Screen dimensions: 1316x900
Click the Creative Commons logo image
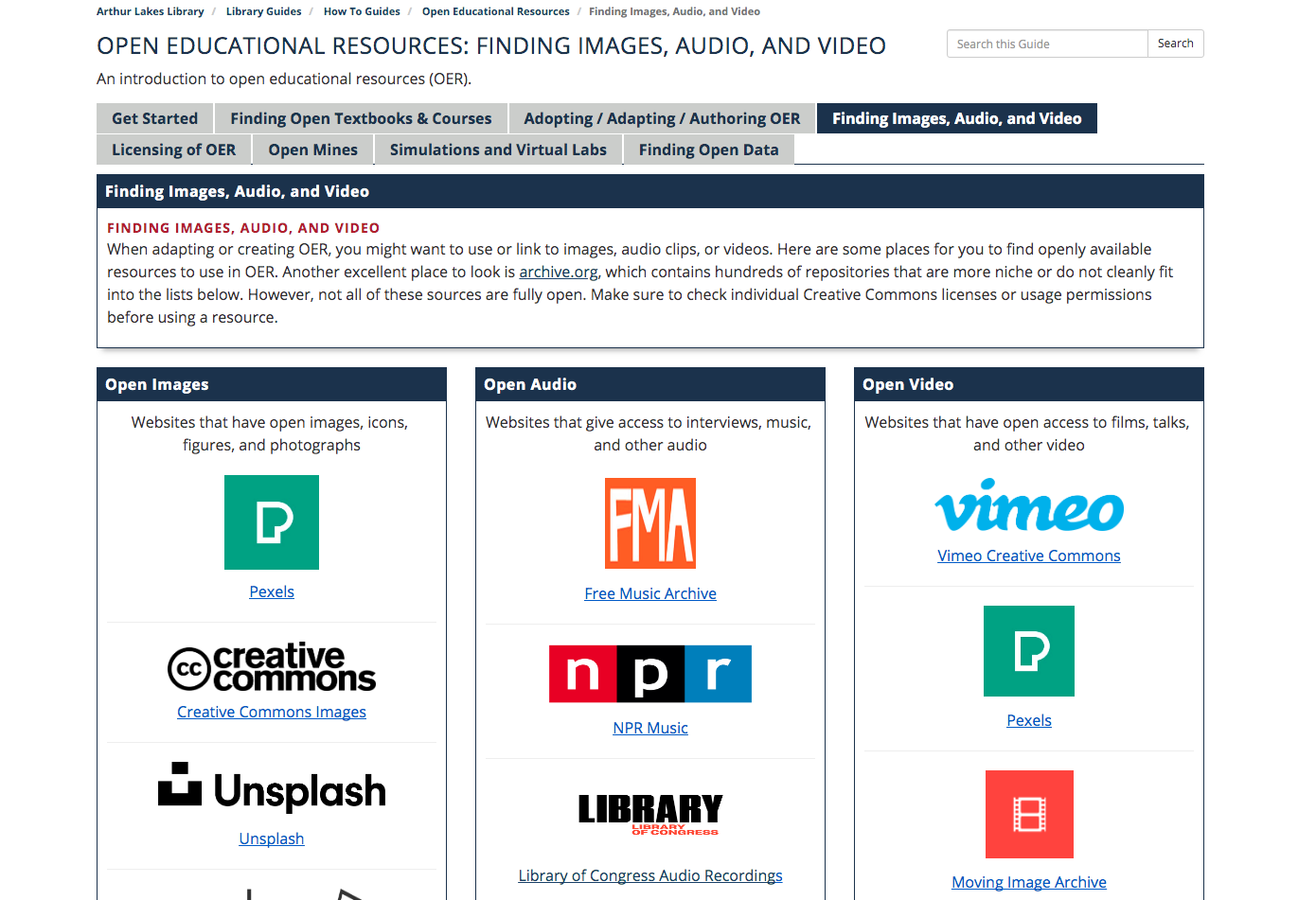click(272, 667)
